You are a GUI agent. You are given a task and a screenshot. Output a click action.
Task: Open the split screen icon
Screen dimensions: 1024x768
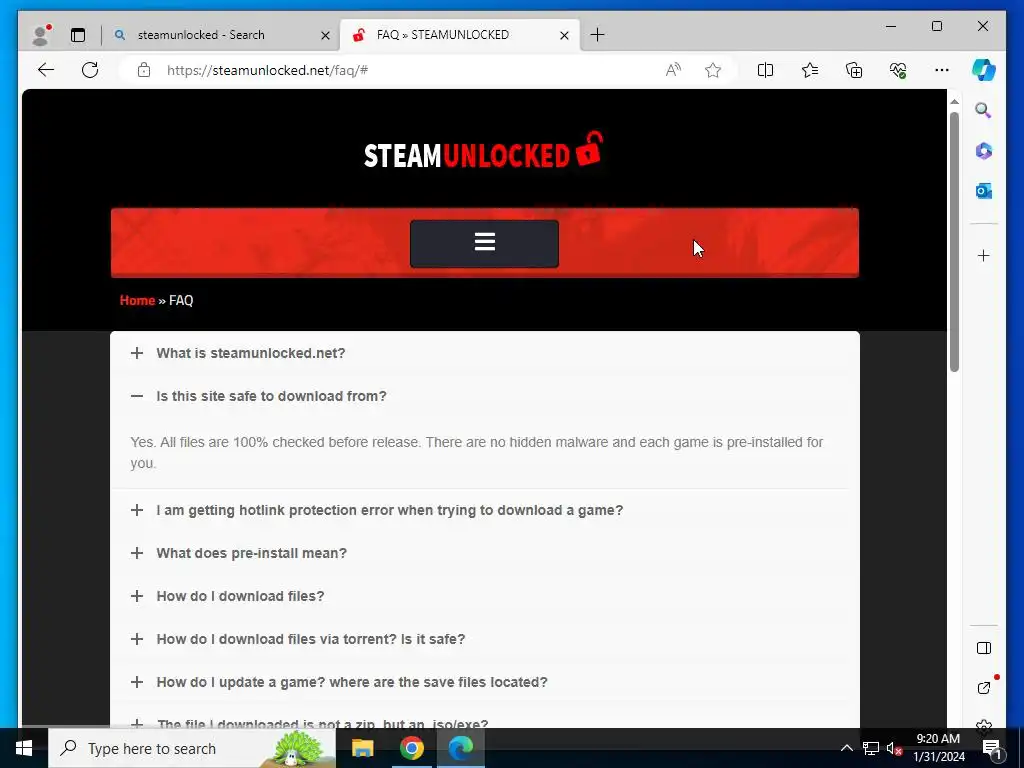(x=765, y=70)
